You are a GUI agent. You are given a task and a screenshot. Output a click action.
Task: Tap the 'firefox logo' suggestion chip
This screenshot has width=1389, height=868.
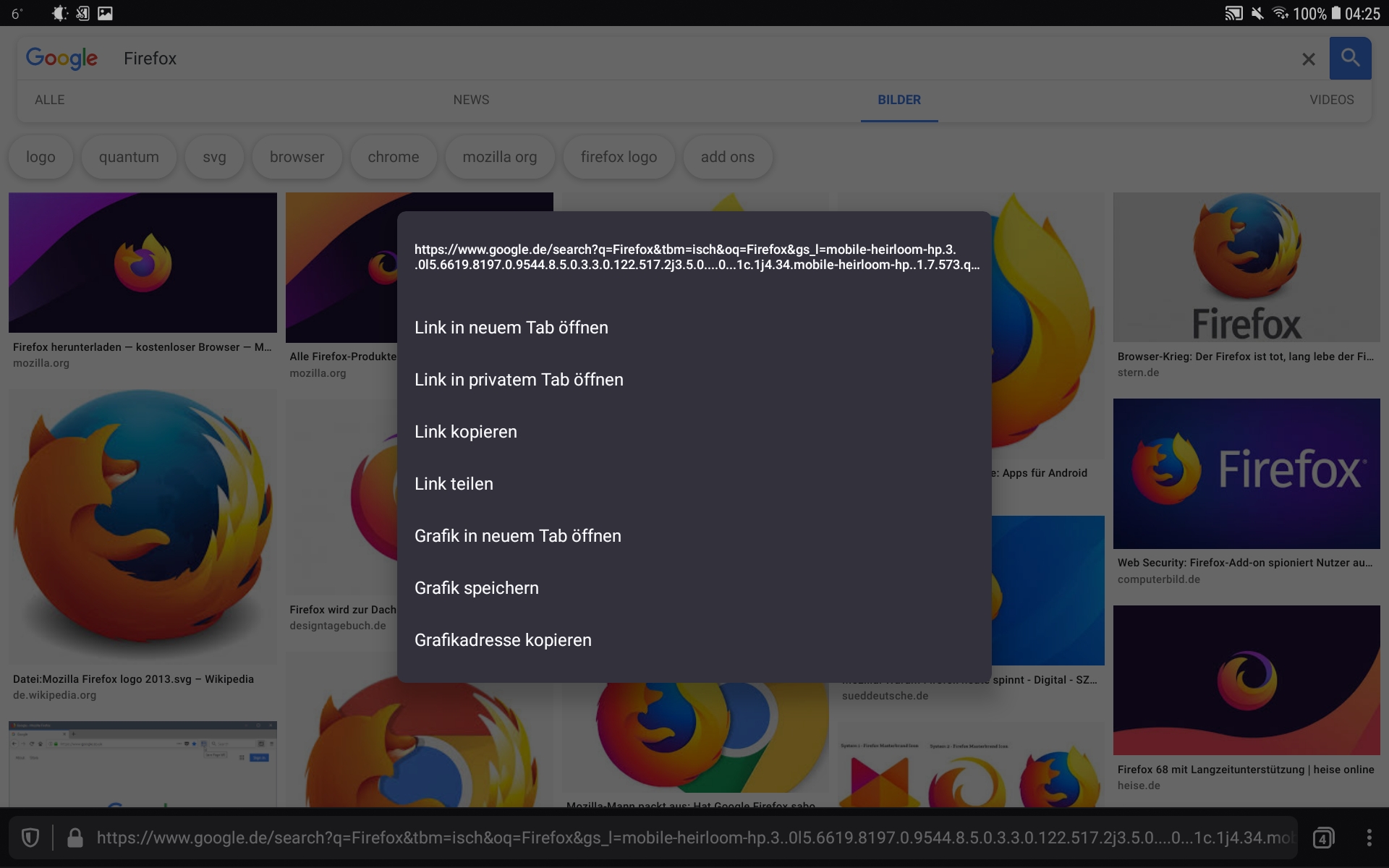click(x=619, y=157)
